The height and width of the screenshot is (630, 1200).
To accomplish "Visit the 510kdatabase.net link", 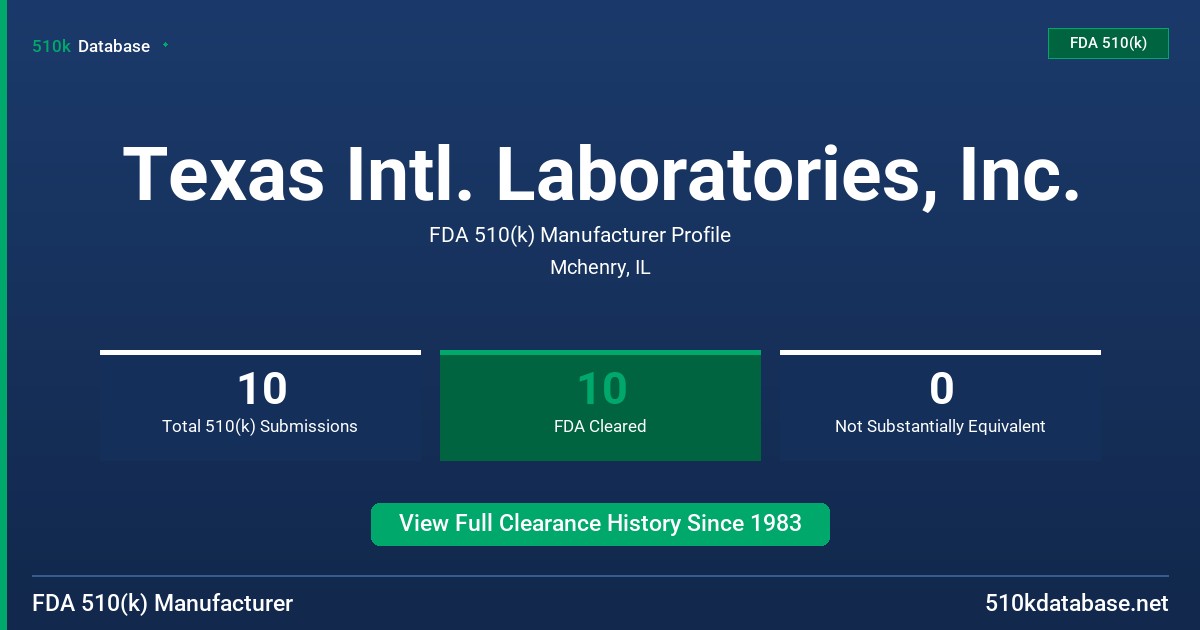I will point(1077,603).
